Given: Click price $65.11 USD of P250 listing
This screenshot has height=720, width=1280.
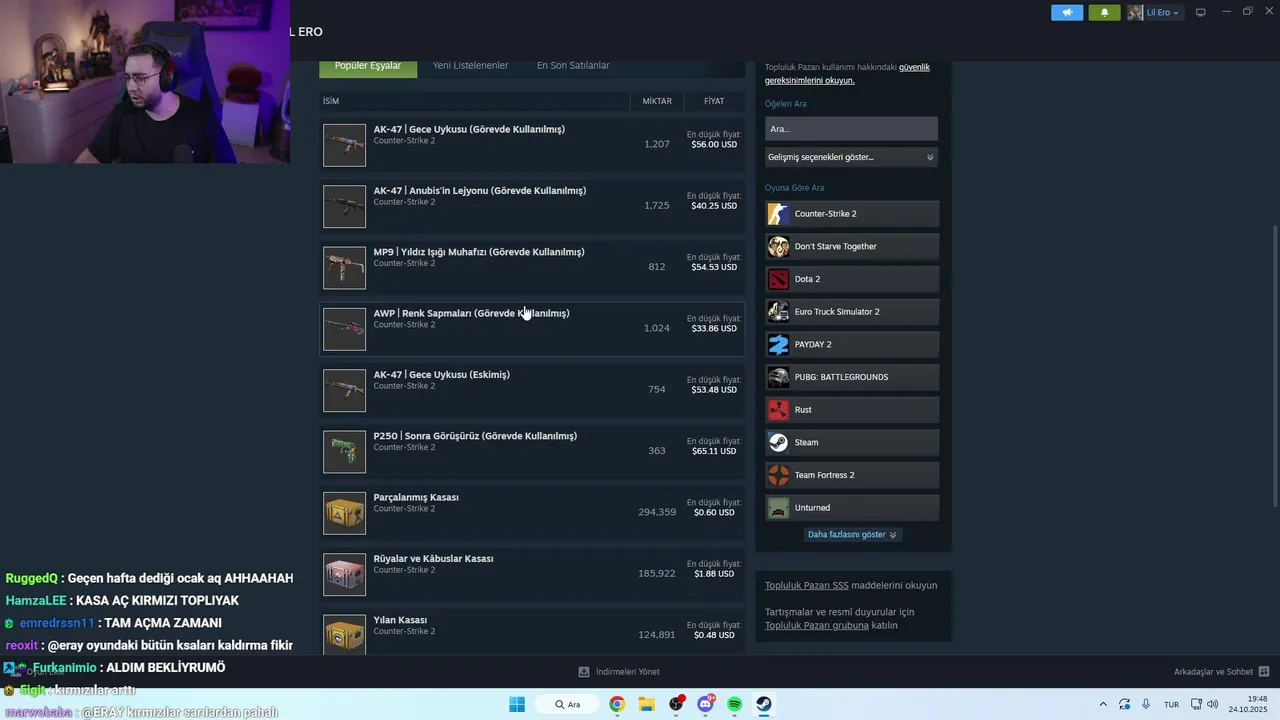Looking at the screenshot, I should pos(714,451).
